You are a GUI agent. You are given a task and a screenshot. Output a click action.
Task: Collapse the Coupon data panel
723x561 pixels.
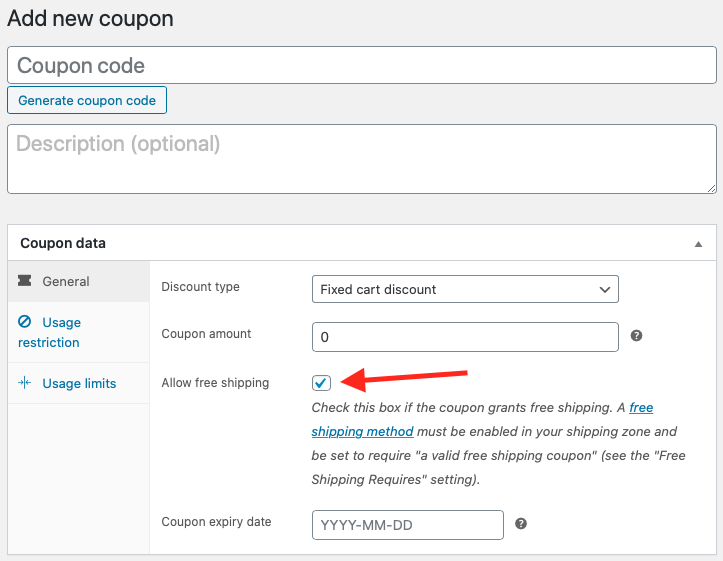(x=698, y=243)
